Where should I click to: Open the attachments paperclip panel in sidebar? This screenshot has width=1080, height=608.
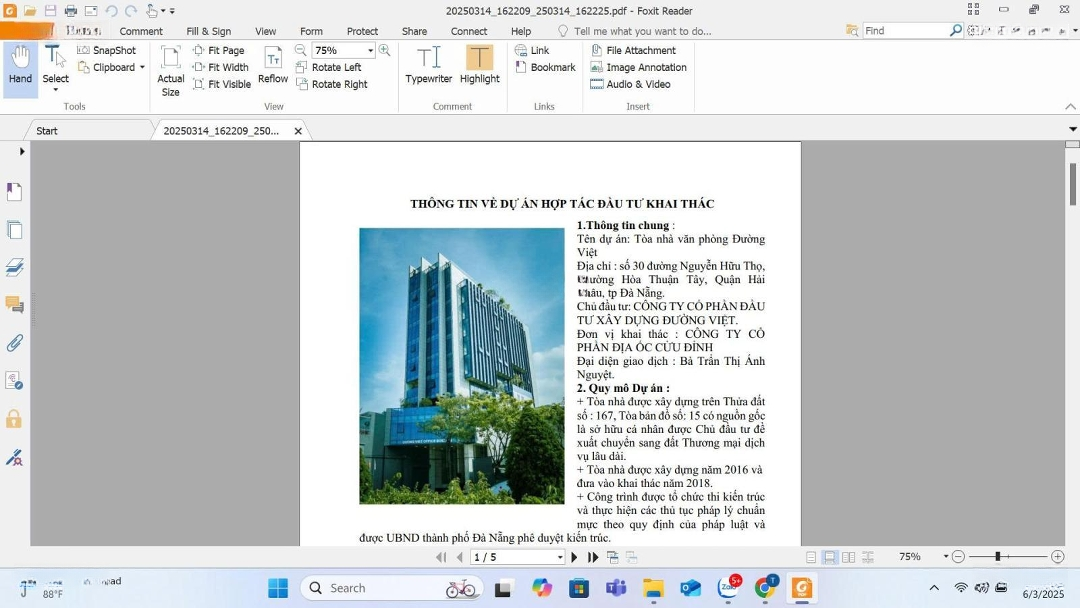pos(14,343)
